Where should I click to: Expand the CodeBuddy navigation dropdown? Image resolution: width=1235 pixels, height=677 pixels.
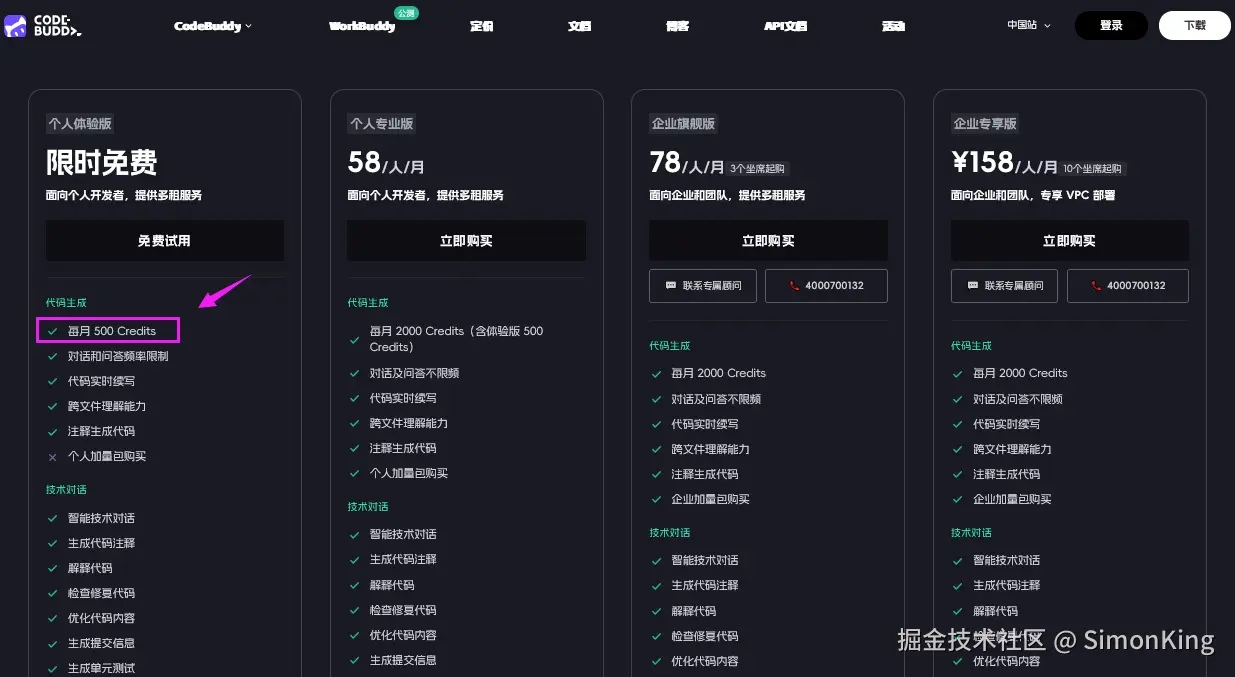click(x=213, y=26)
